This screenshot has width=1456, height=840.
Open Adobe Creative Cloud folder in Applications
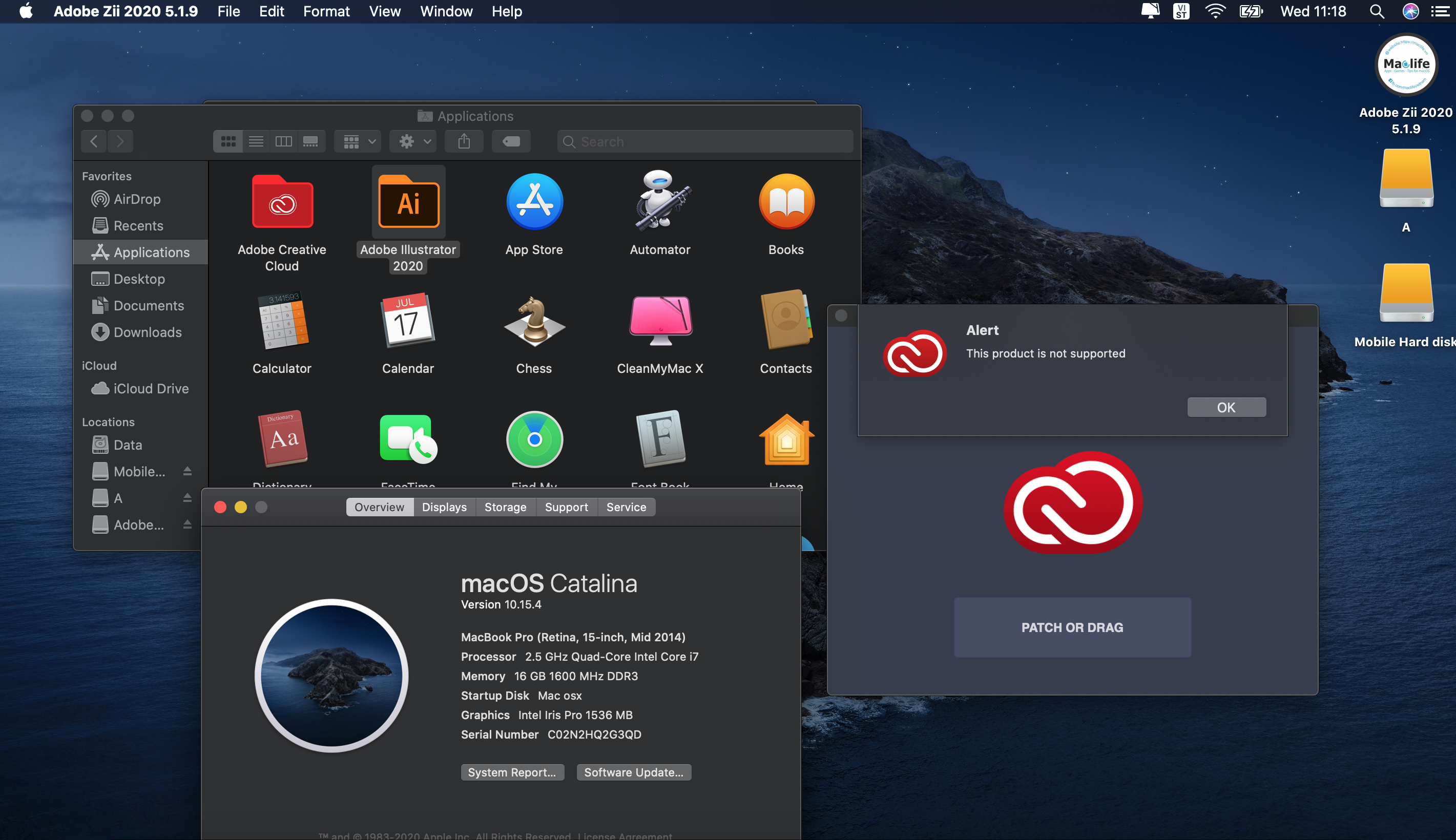click(282, 202)
